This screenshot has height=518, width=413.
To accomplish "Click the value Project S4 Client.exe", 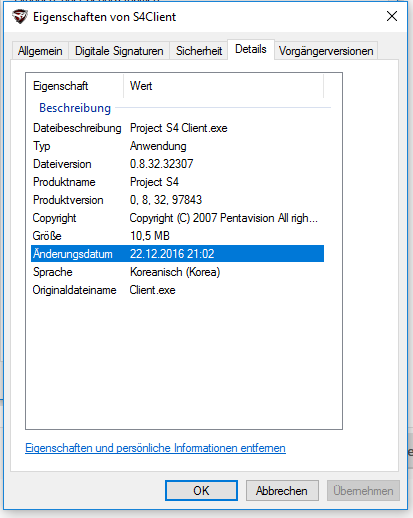I will pyautogui.click(x=179, y=128).
